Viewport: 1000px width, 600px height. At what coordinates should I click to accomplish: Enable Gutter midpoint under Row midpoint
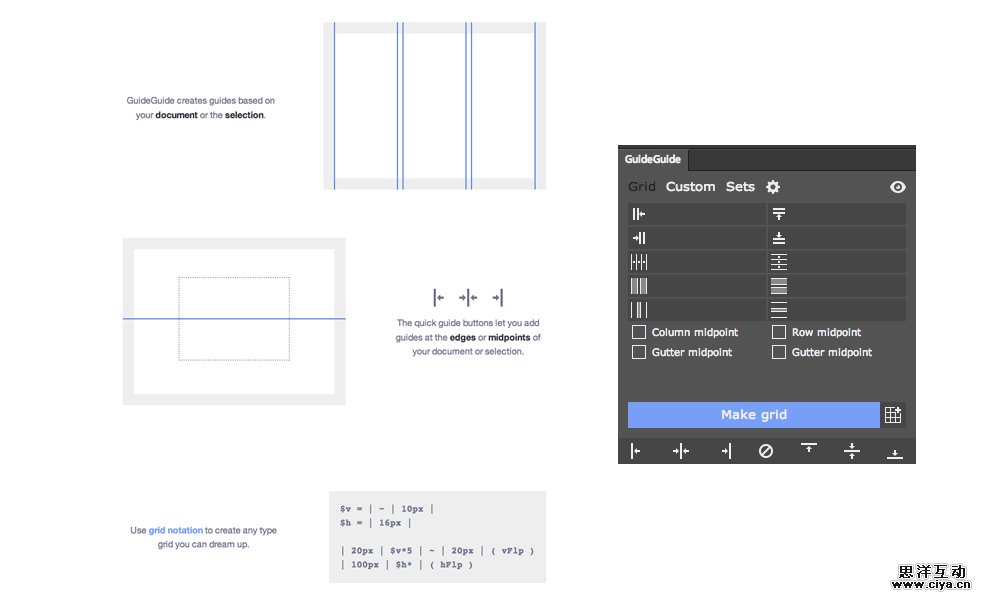779,352
